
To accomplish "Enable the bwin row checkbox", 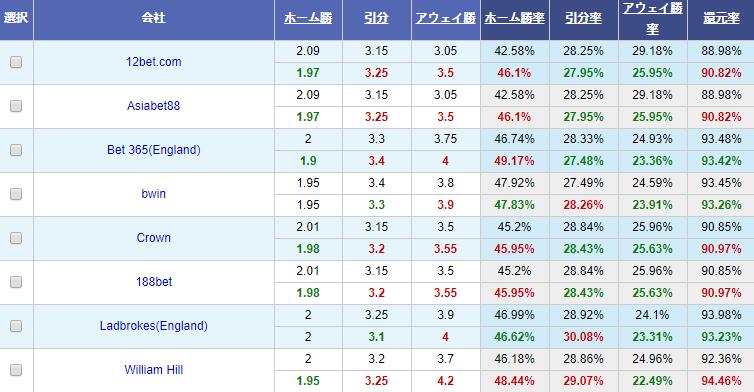I will point(16,194).
